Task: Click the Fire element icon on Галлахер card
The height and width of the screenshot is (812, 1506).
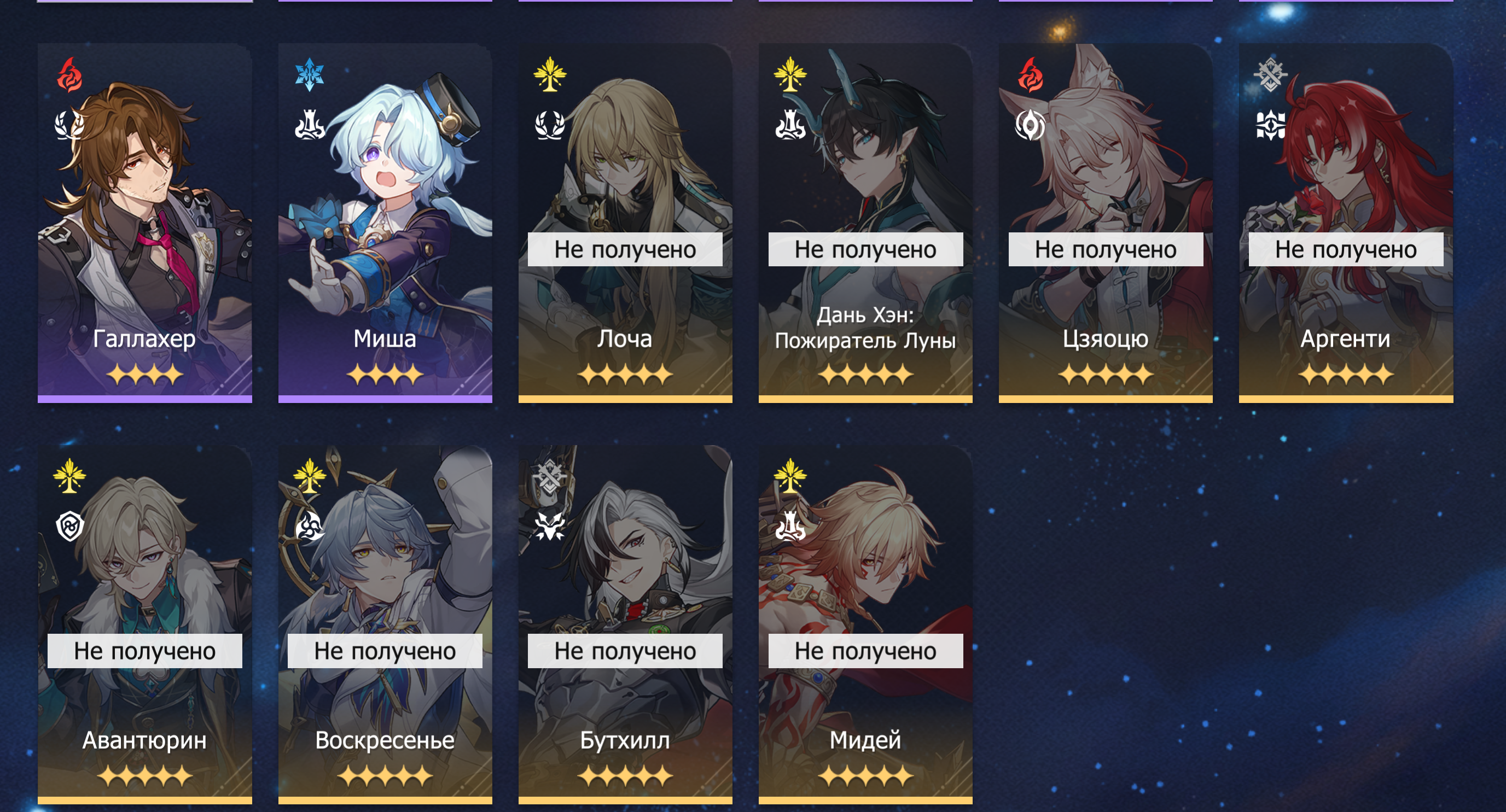Action: [x=69, y=75]
